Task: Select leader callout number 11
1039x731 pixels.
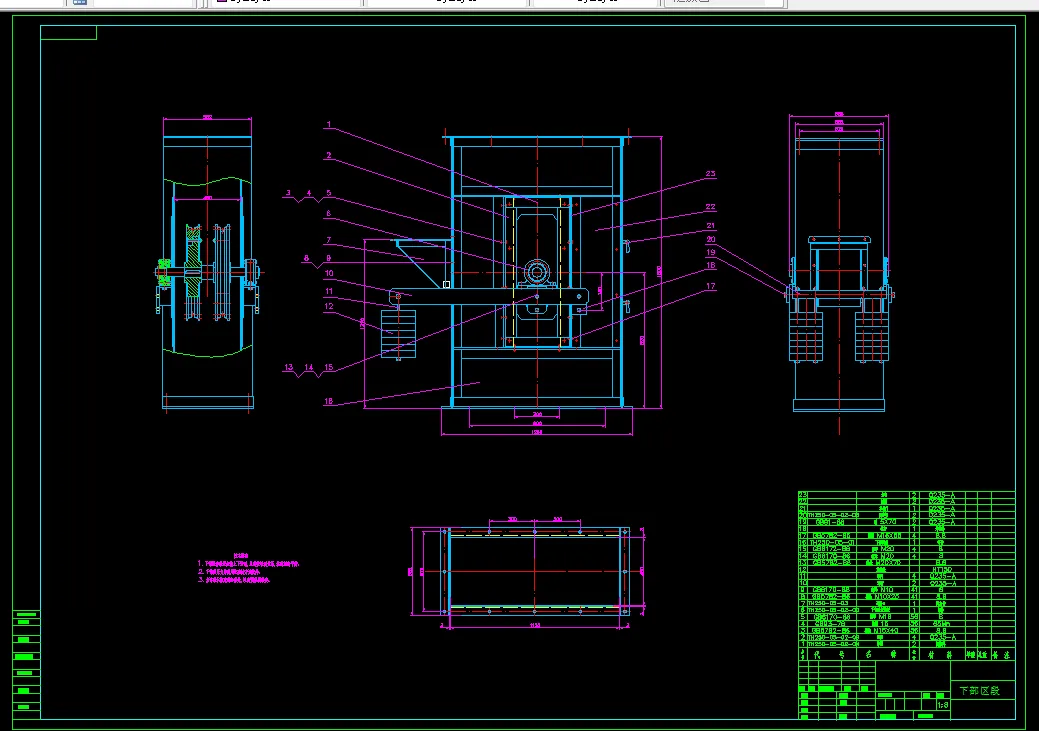Action: [329, 291]
